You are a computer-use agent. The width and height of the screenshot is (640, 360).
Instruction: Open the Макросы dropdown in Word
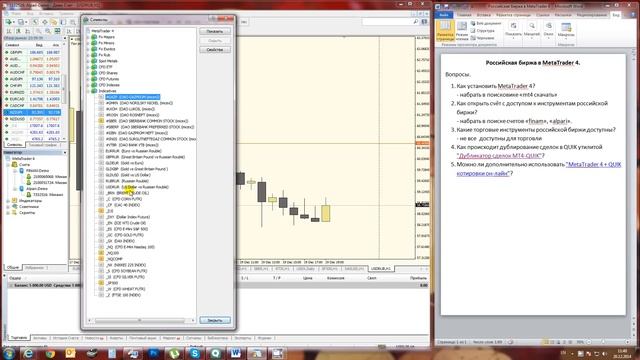pos(566,30)
